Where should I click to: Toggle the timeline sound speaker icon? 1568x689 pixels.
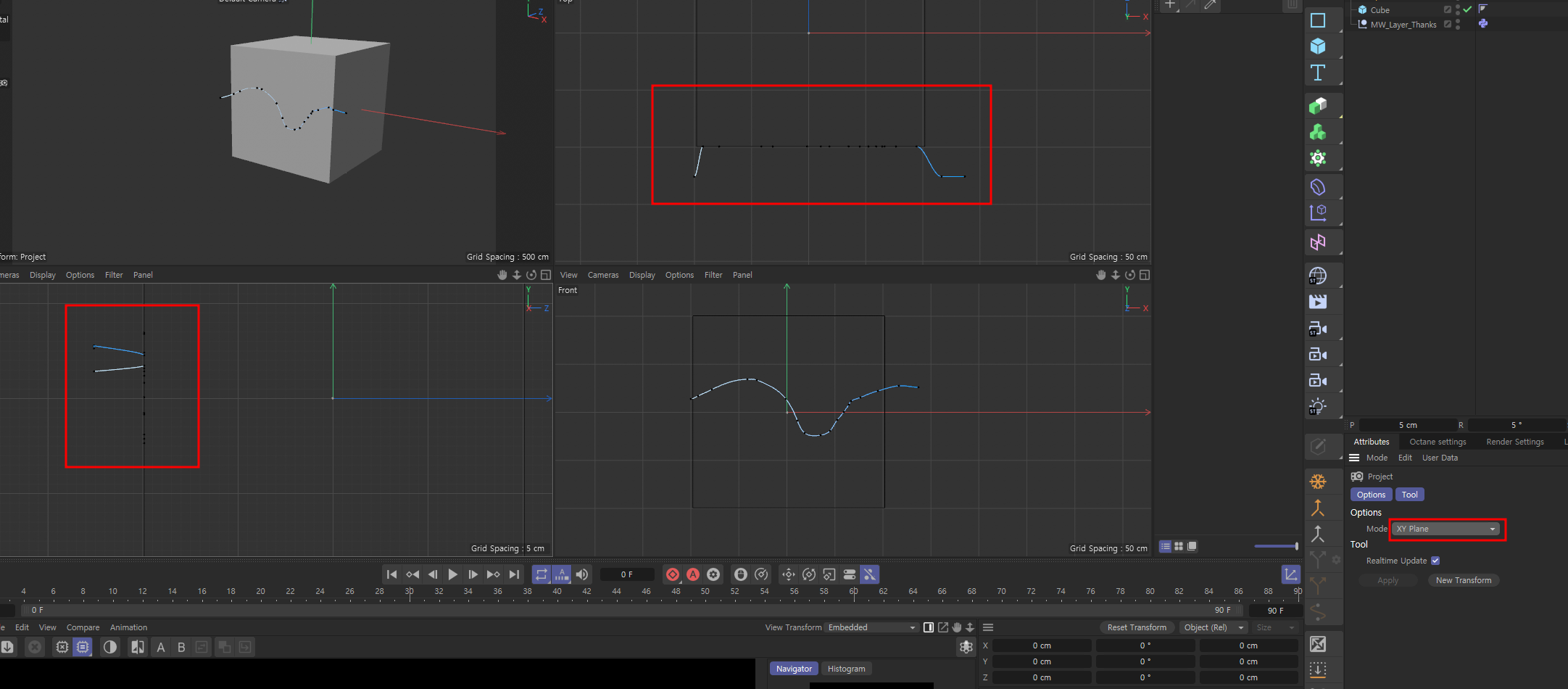pyautogui.click(x=582, y=574)
